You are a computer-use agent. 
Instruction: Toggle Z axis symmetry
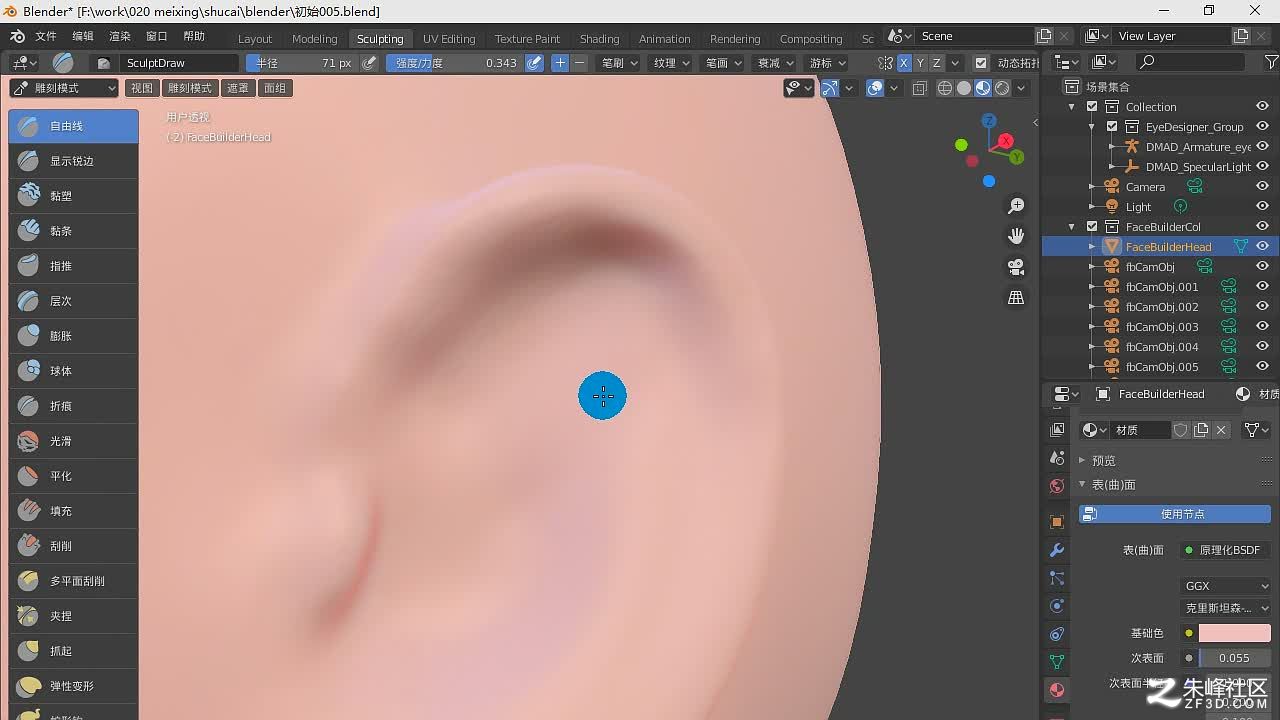pyautogui.click(x=936, y=63)
